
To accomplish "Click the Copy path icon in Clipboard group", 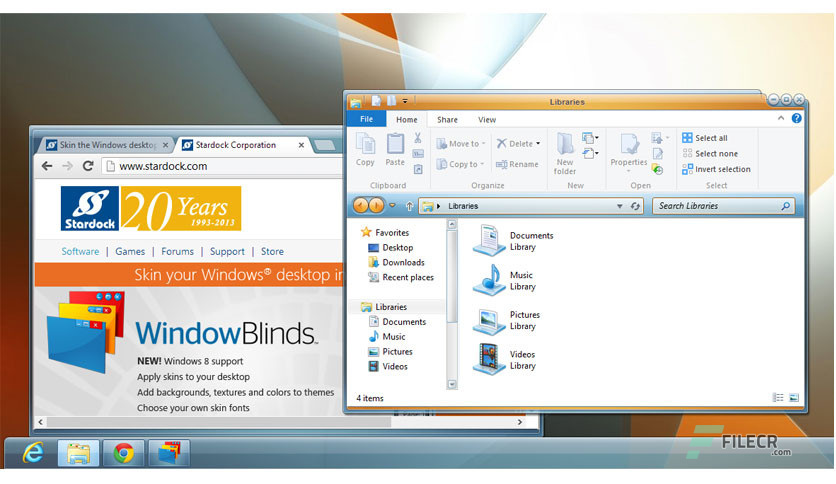I will (418, 154).
